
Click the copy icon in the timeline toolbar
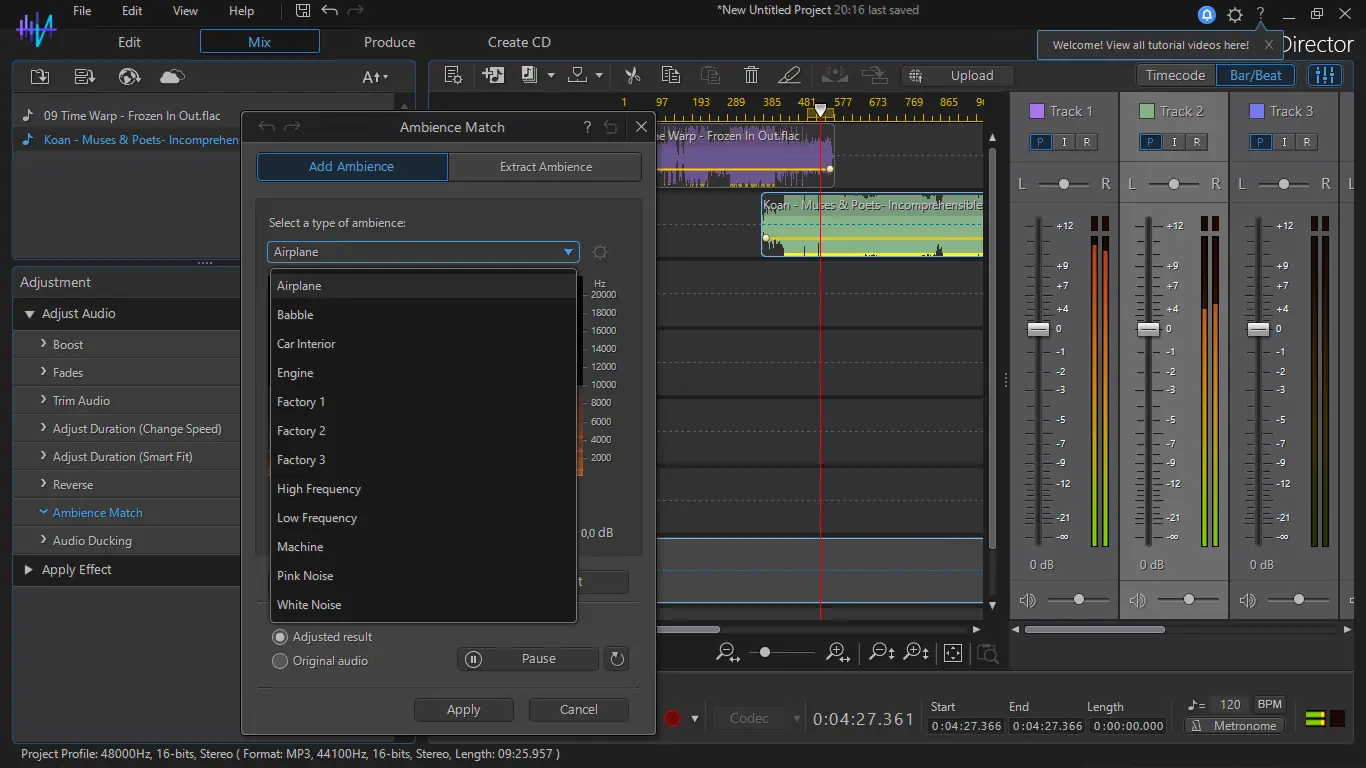coord(671,75)
